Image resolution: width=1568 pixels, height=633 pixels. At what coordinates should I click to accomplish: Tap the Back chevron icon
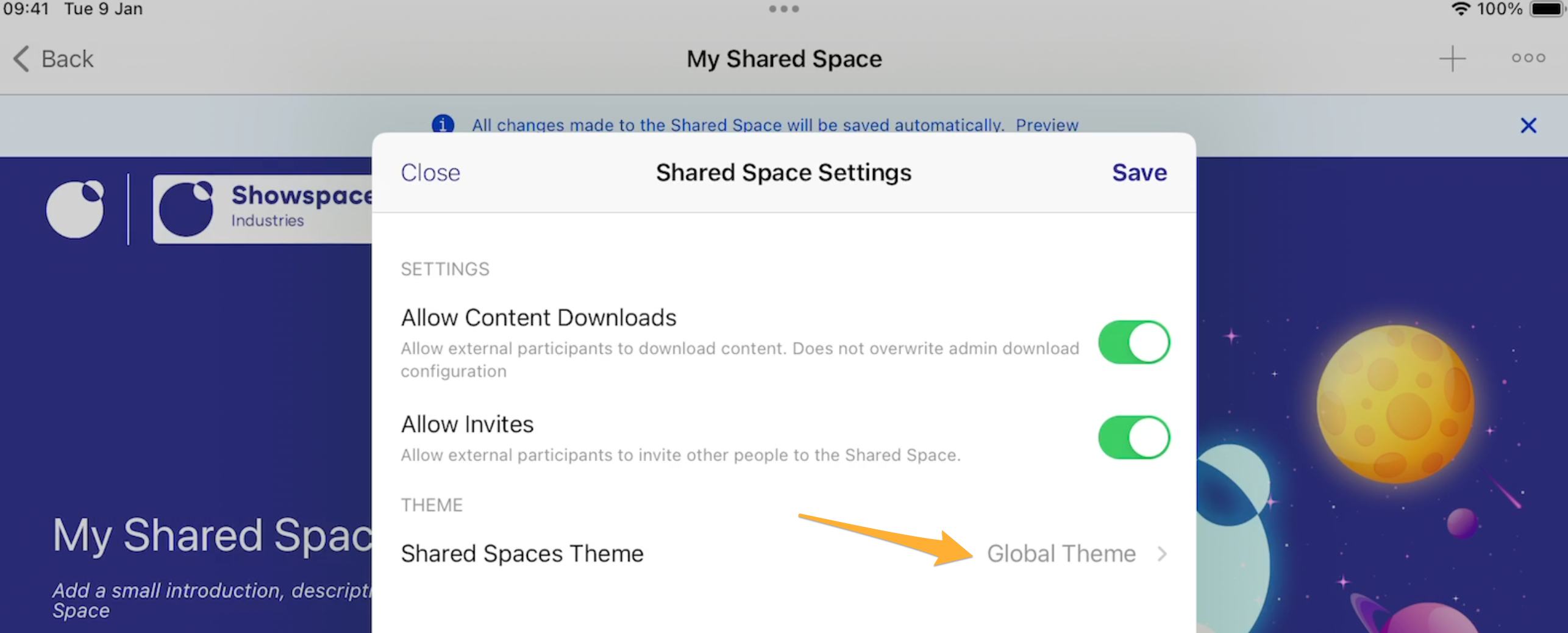coord(21,59)
